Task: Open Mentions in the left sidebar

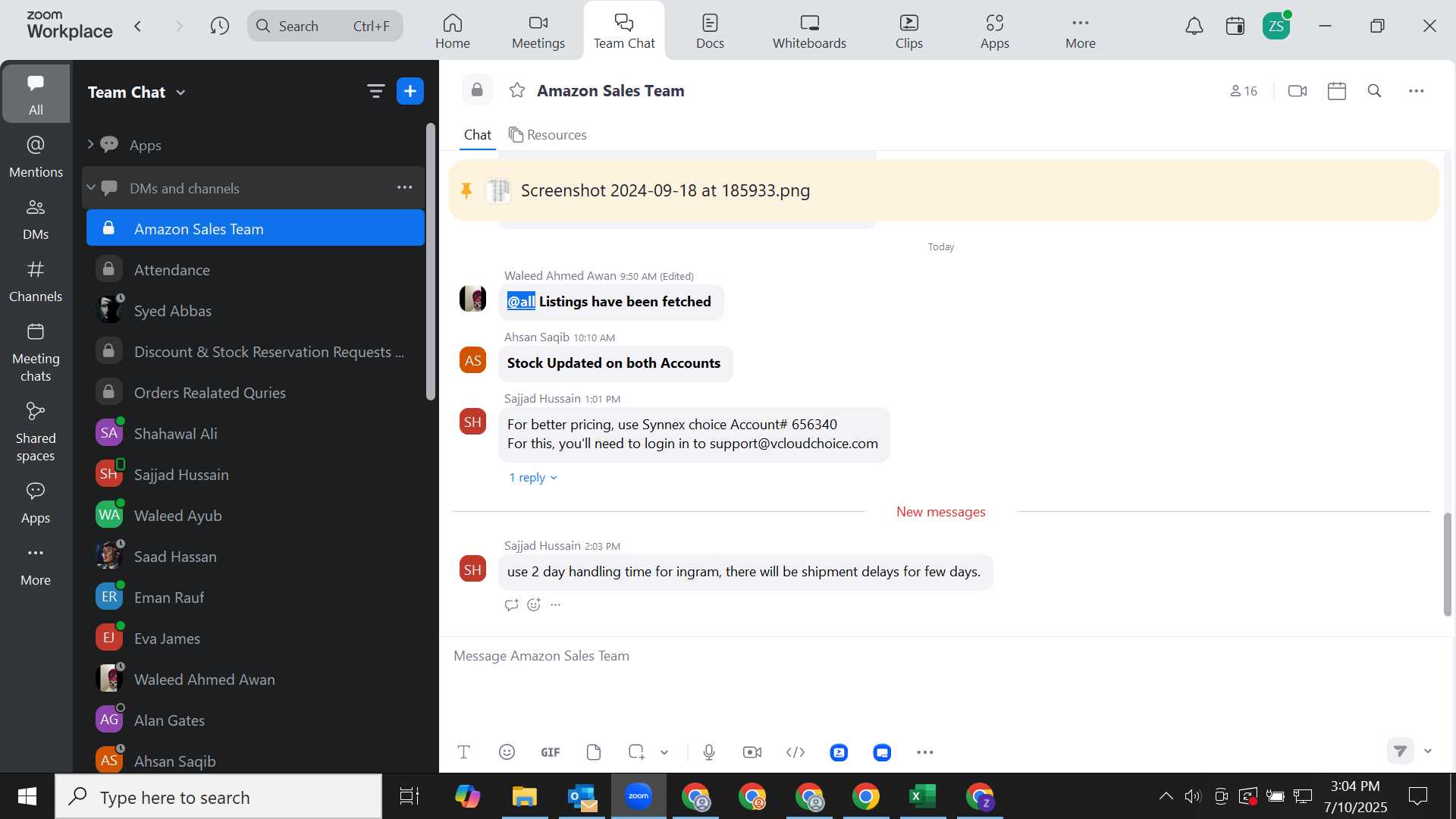Action: coord(36,157)
